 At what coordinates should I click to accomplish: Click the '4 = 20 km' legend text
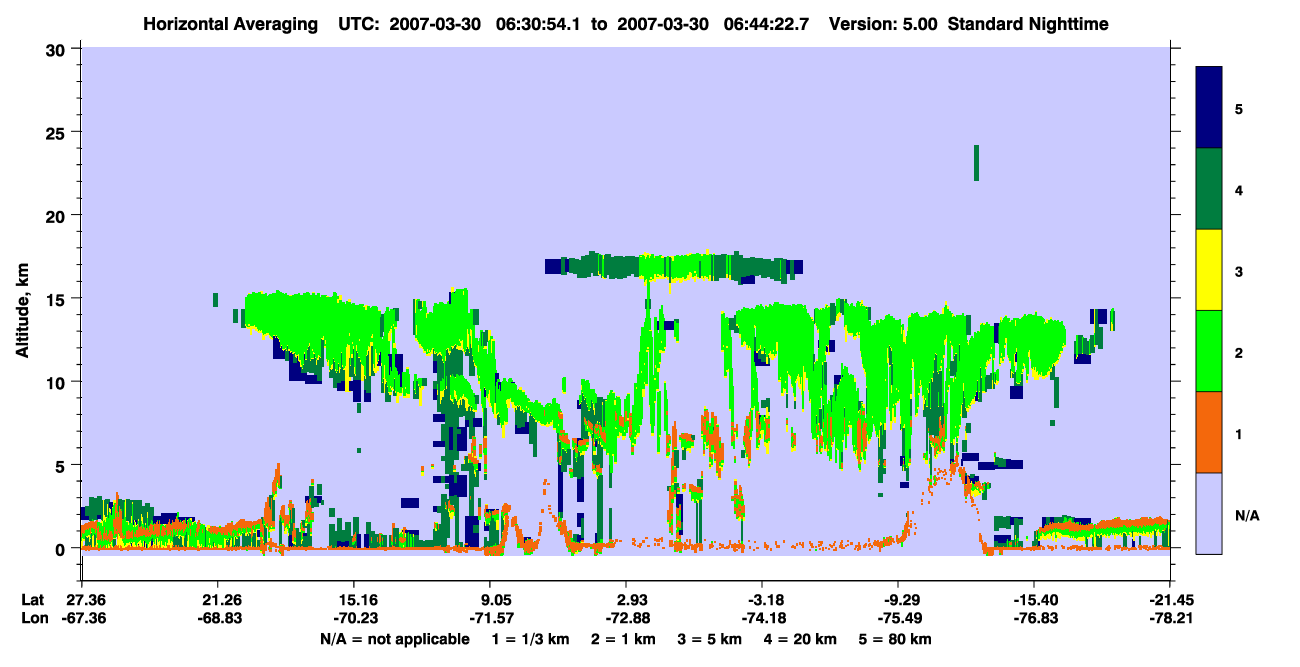point(799,639)
